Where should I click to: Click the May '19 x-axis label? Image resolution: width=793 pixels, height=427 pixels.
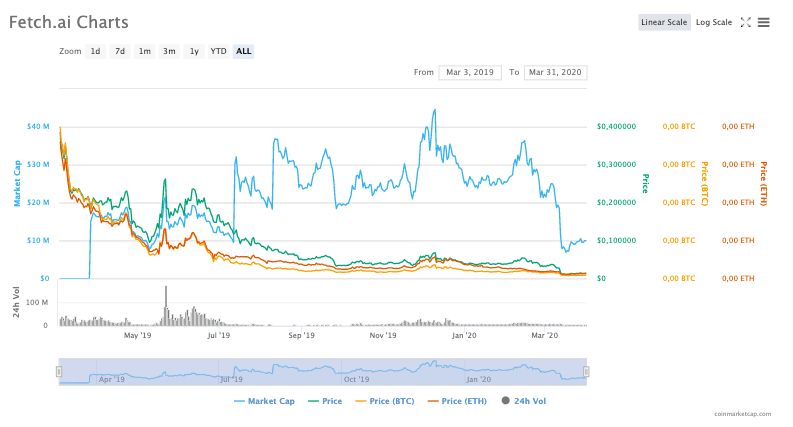138,335
